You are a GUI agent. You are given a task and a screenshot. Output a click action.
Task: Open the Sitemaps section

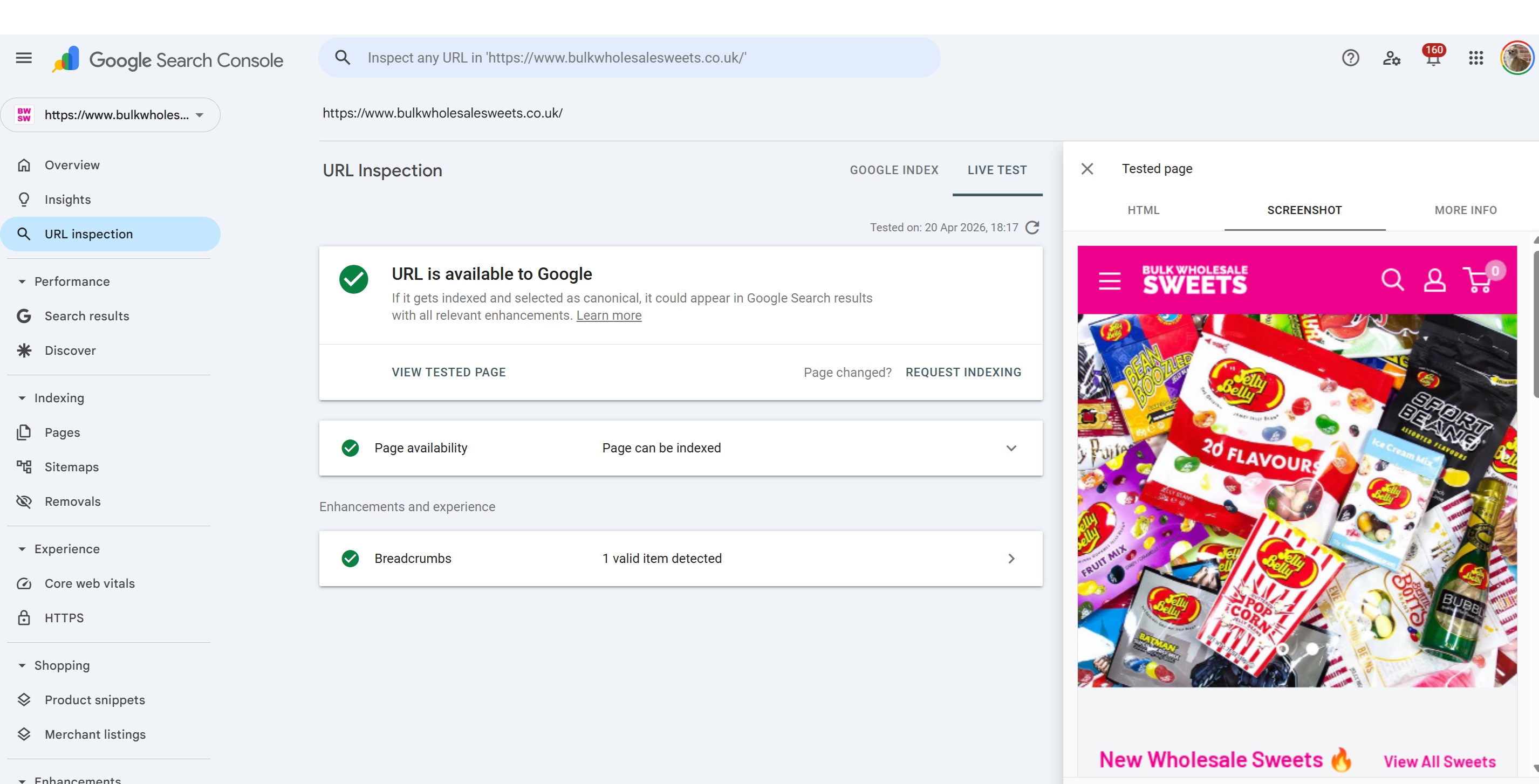(72, 467)
